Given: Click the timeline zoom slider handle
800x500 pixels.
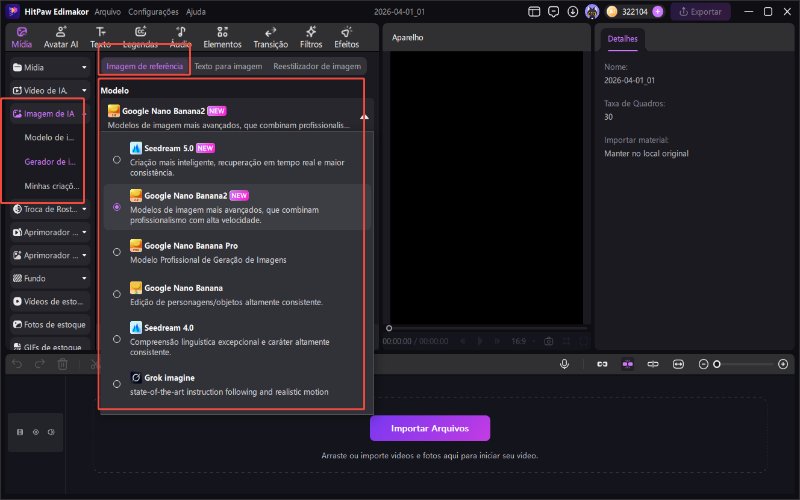Looking at the screenshot, I should [716, 364].
